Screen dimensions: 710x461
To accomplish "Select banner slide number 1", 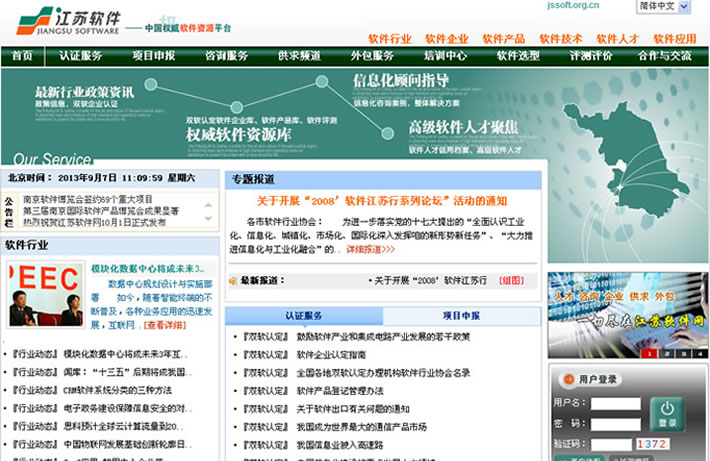I will (x=649, y=354).
